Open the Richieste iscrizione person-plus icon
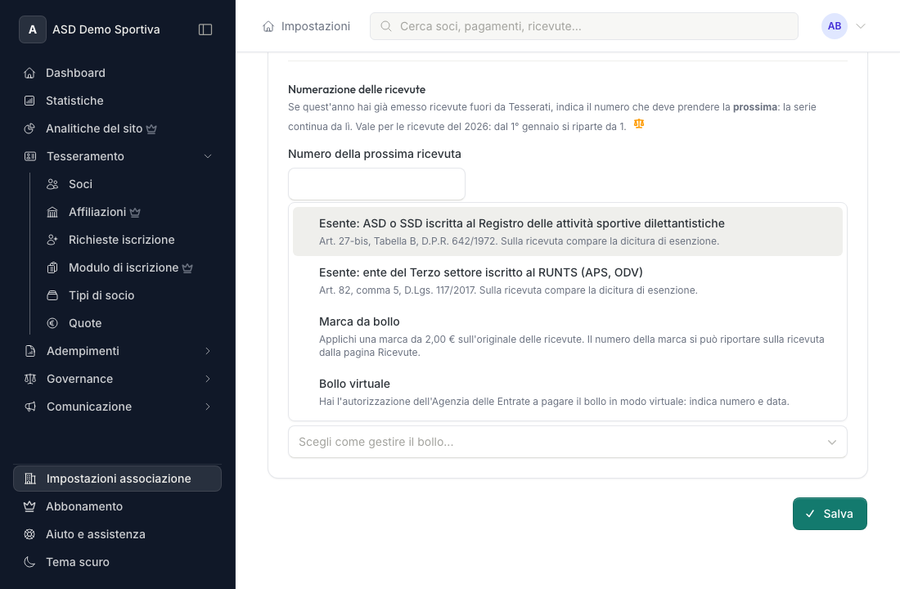 [x=52, y=240]
